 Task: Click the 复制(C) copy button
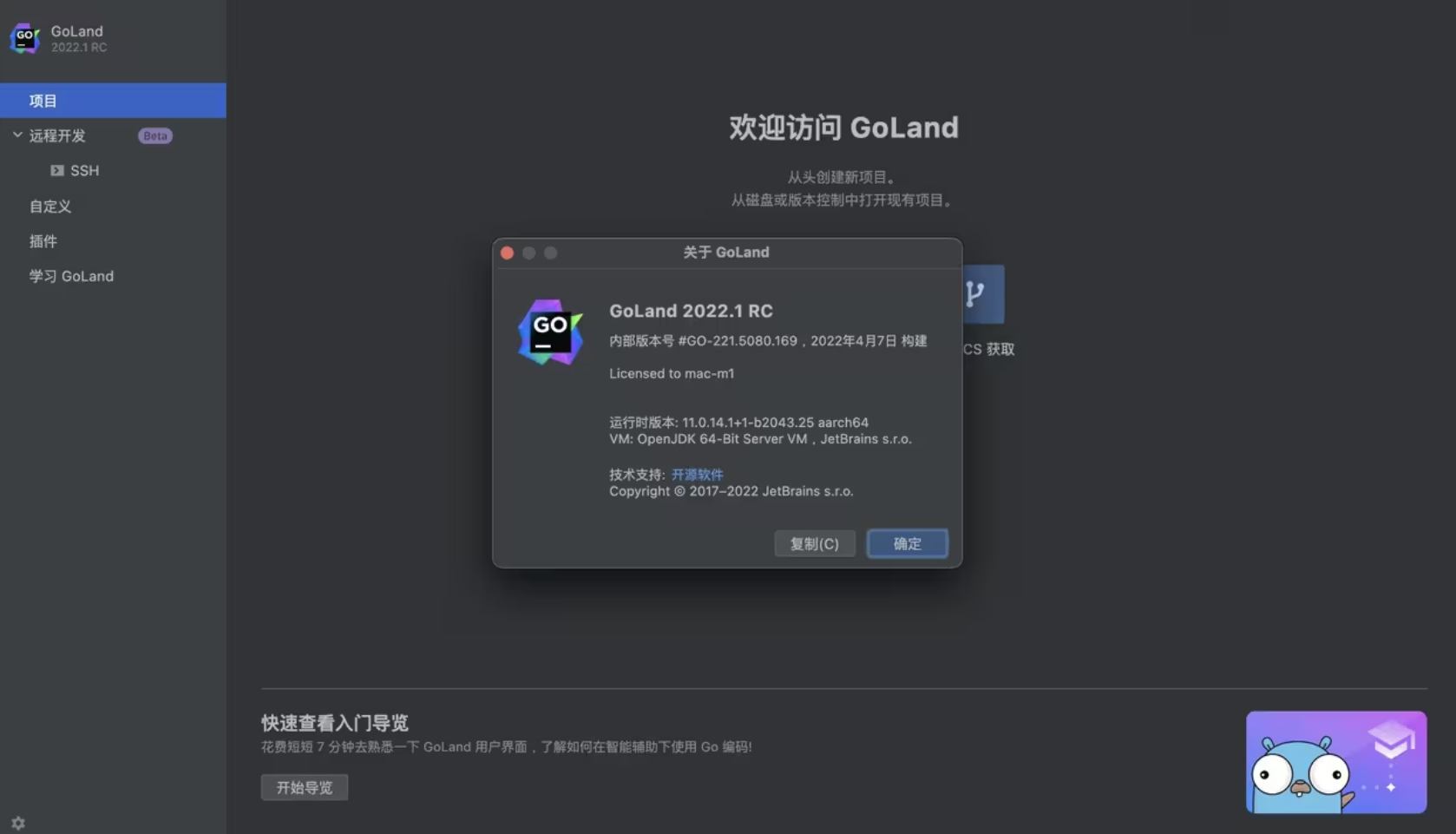(x=814, y=543)
